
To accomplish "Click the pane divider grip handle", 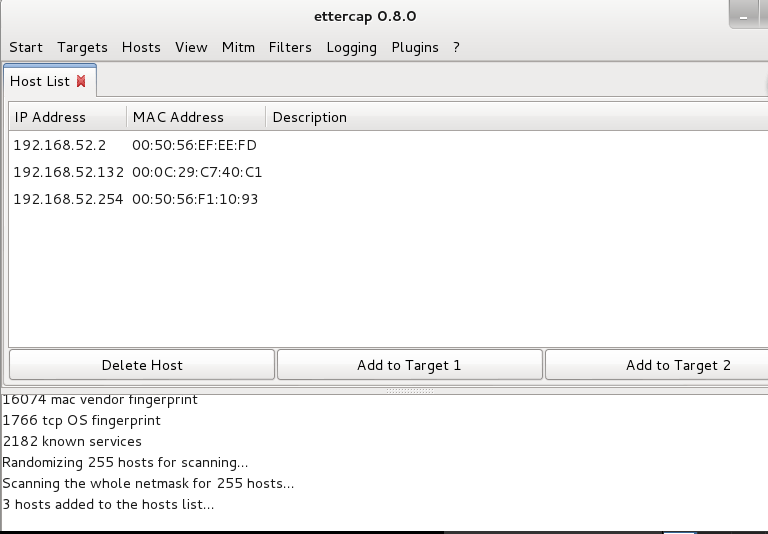I will tap(409, 391).
